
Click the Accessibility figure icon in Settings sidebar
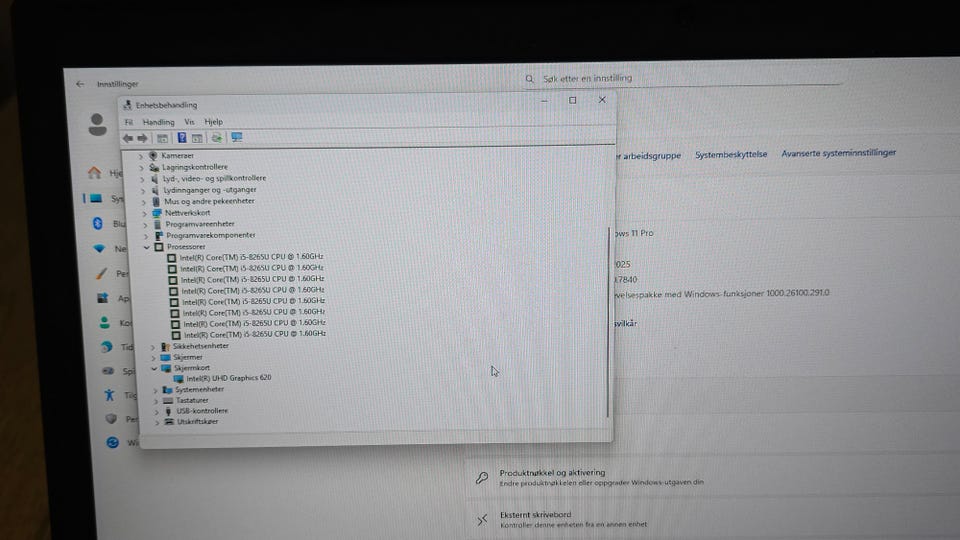(x=109, y=395)
